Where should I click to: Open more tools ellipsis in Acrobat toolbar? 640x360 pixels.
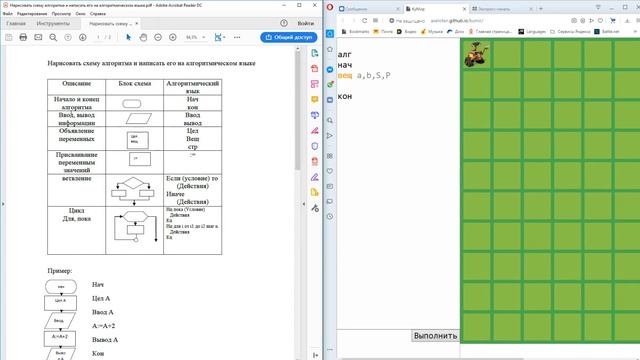237,37
